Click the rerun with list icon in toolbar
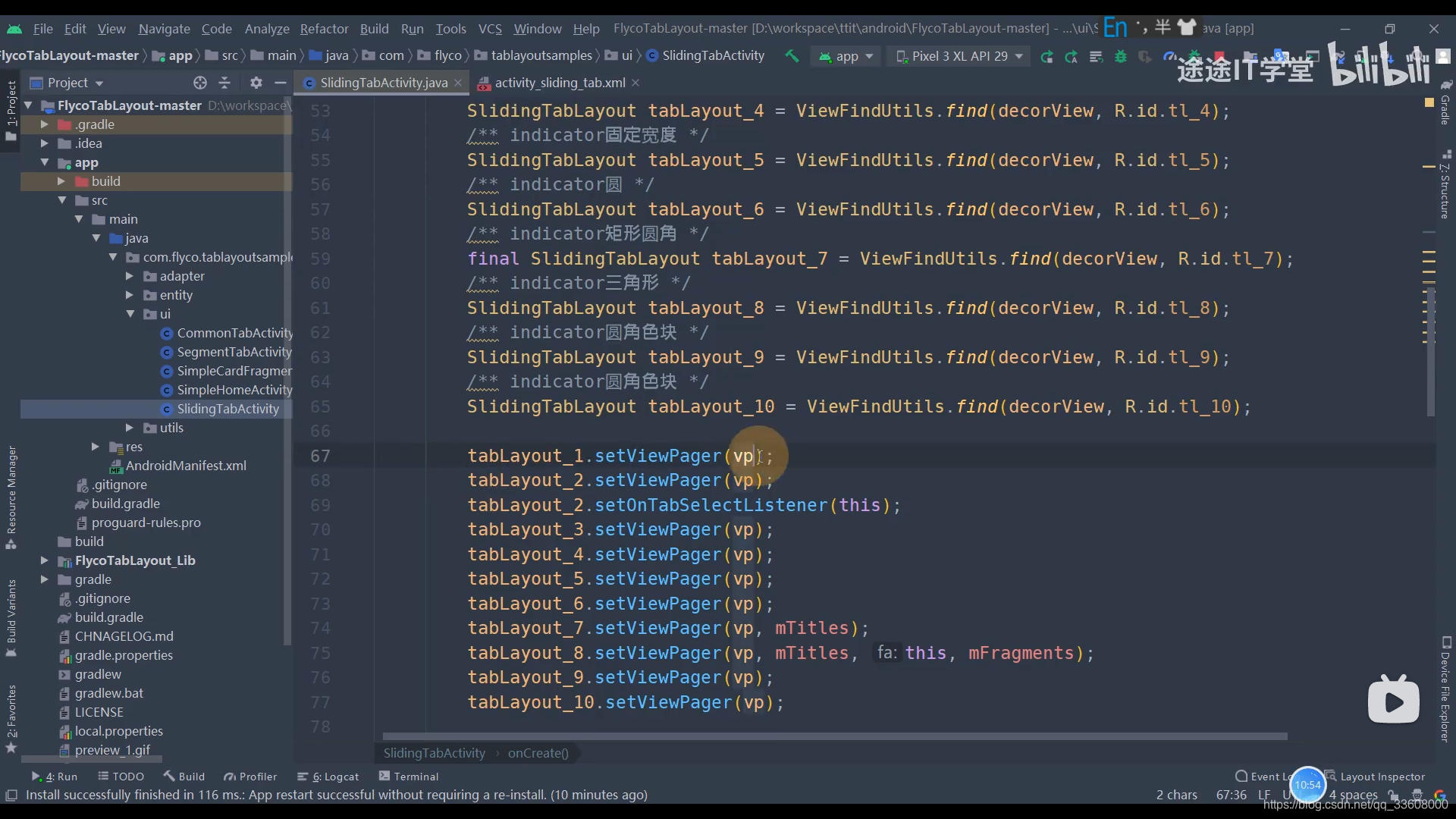 pyautogui.click(x=1096, y=57)
